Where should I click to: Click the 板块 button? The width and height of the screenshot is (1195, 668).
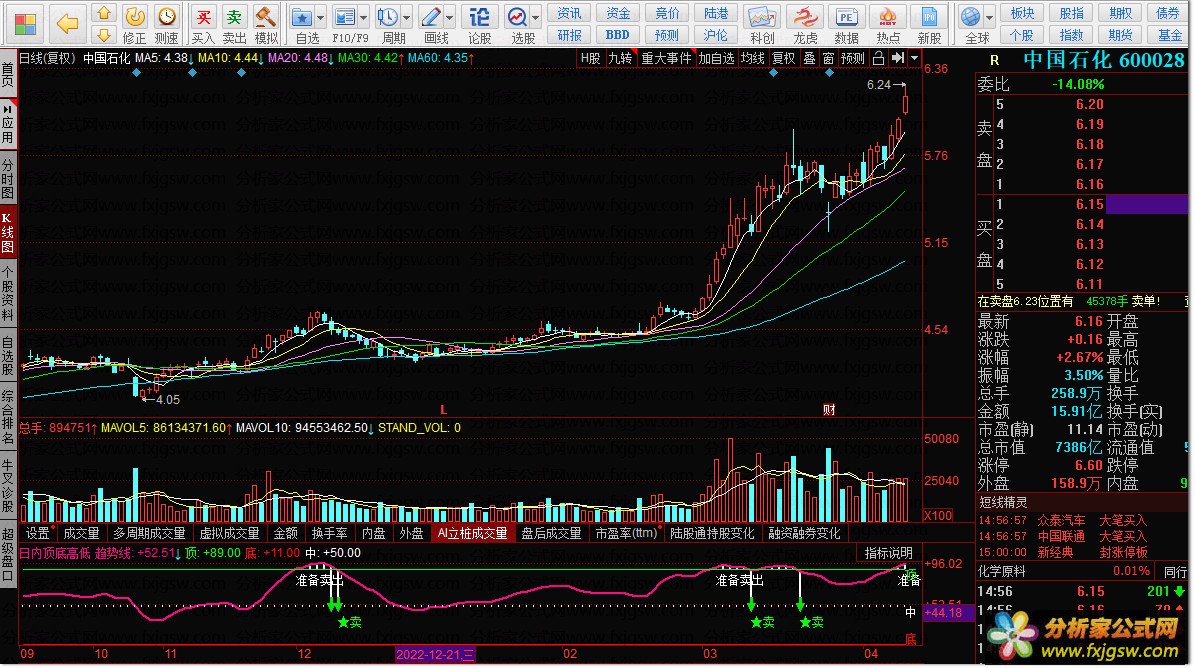click(x=1023, y=13)
